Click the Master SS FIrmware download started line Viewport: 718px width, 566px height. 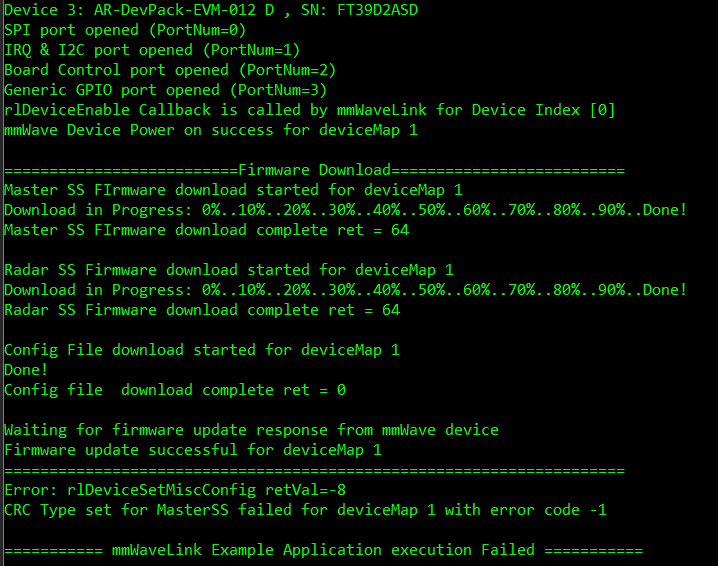coord(233,190)
